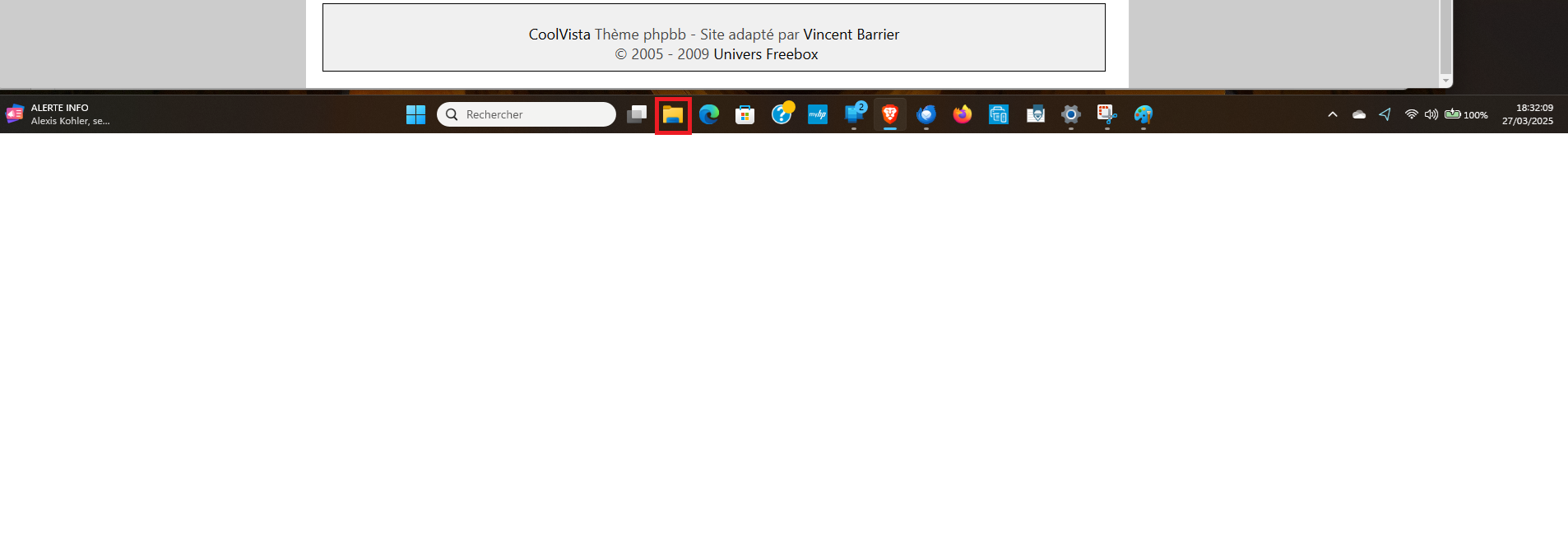Launch the myHP app
The width and height of the screenshot is (1568, 533).
pyautogui.click(x=818, y=114)
